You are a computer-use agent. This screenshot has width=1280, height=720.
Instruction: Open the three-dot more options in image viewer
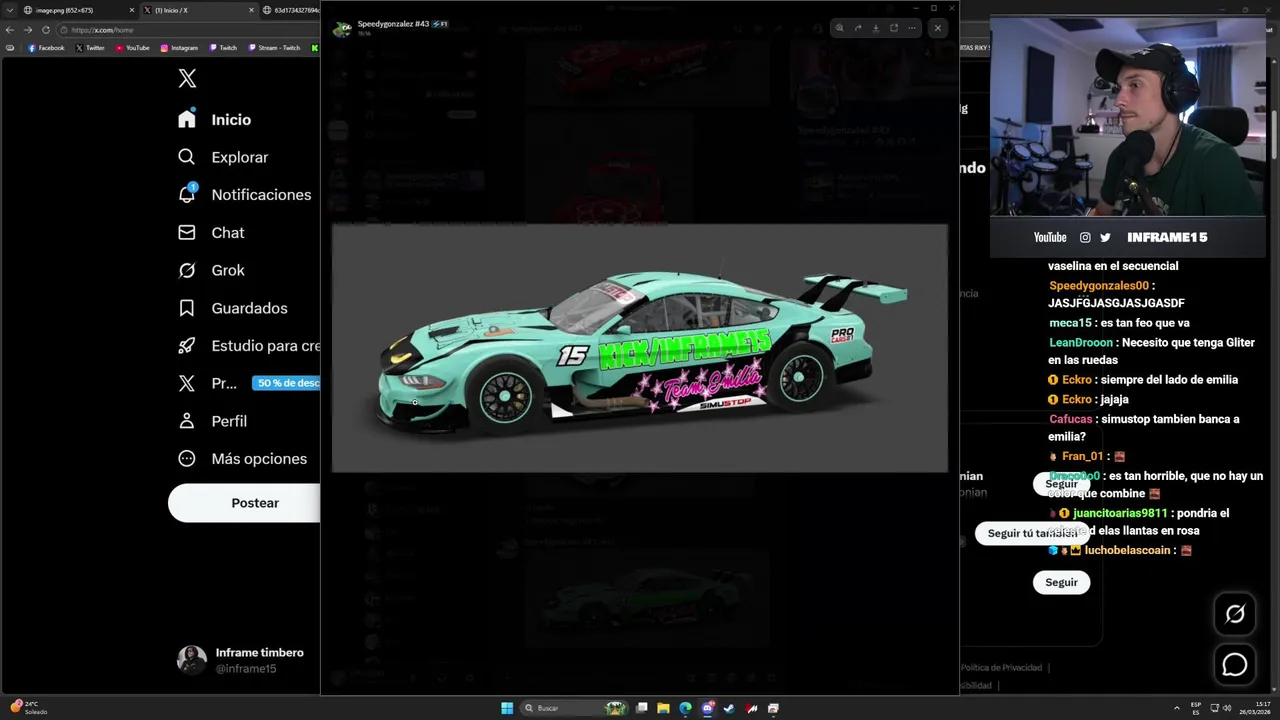tap(912, 28)
